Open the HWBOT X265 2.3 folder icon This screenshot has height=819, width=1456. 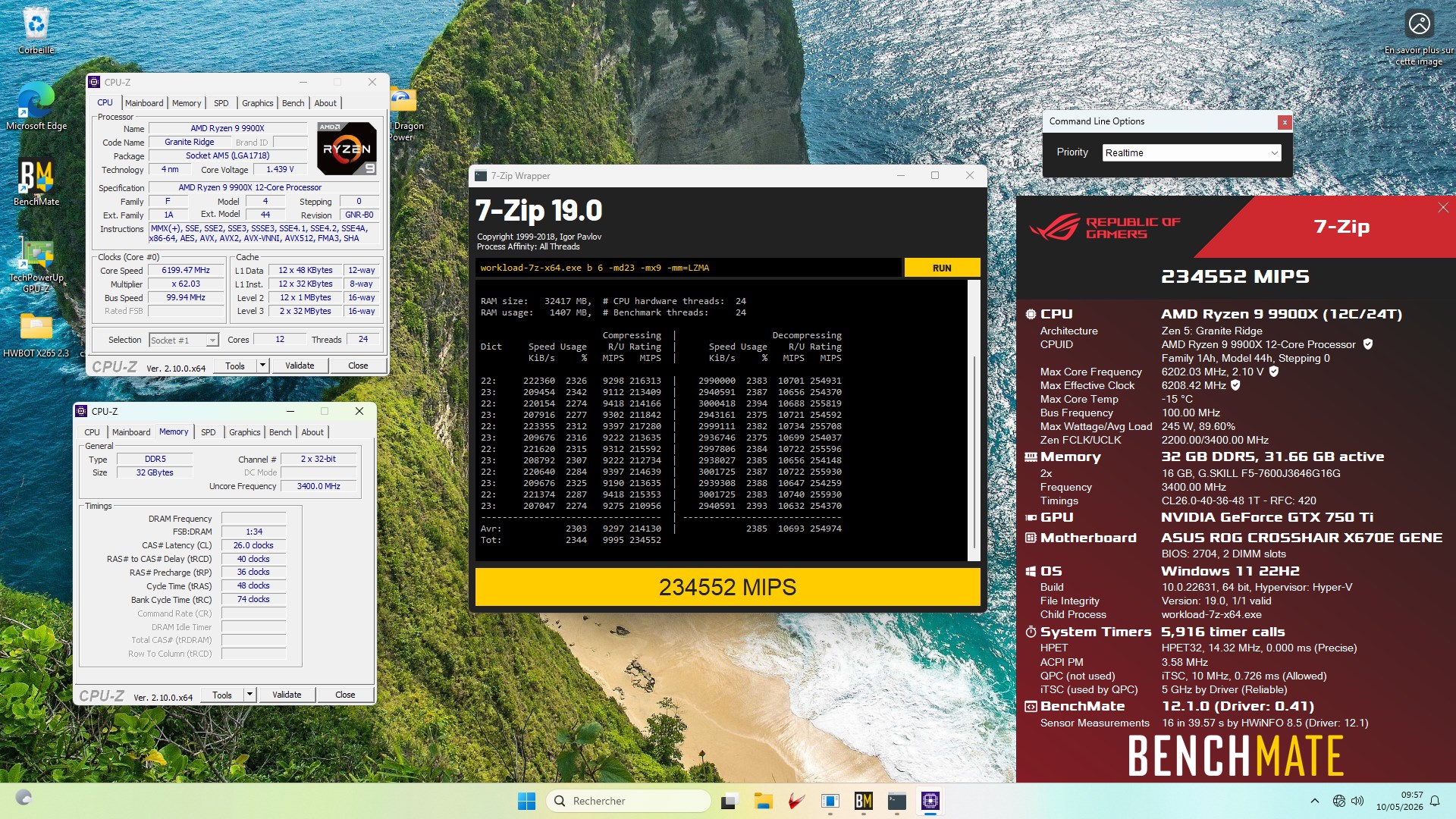point(36,334)
